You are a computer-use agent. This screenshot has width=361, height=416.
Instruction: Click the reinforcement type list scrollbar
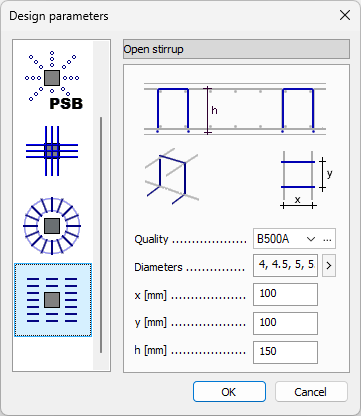click(101, 235)
